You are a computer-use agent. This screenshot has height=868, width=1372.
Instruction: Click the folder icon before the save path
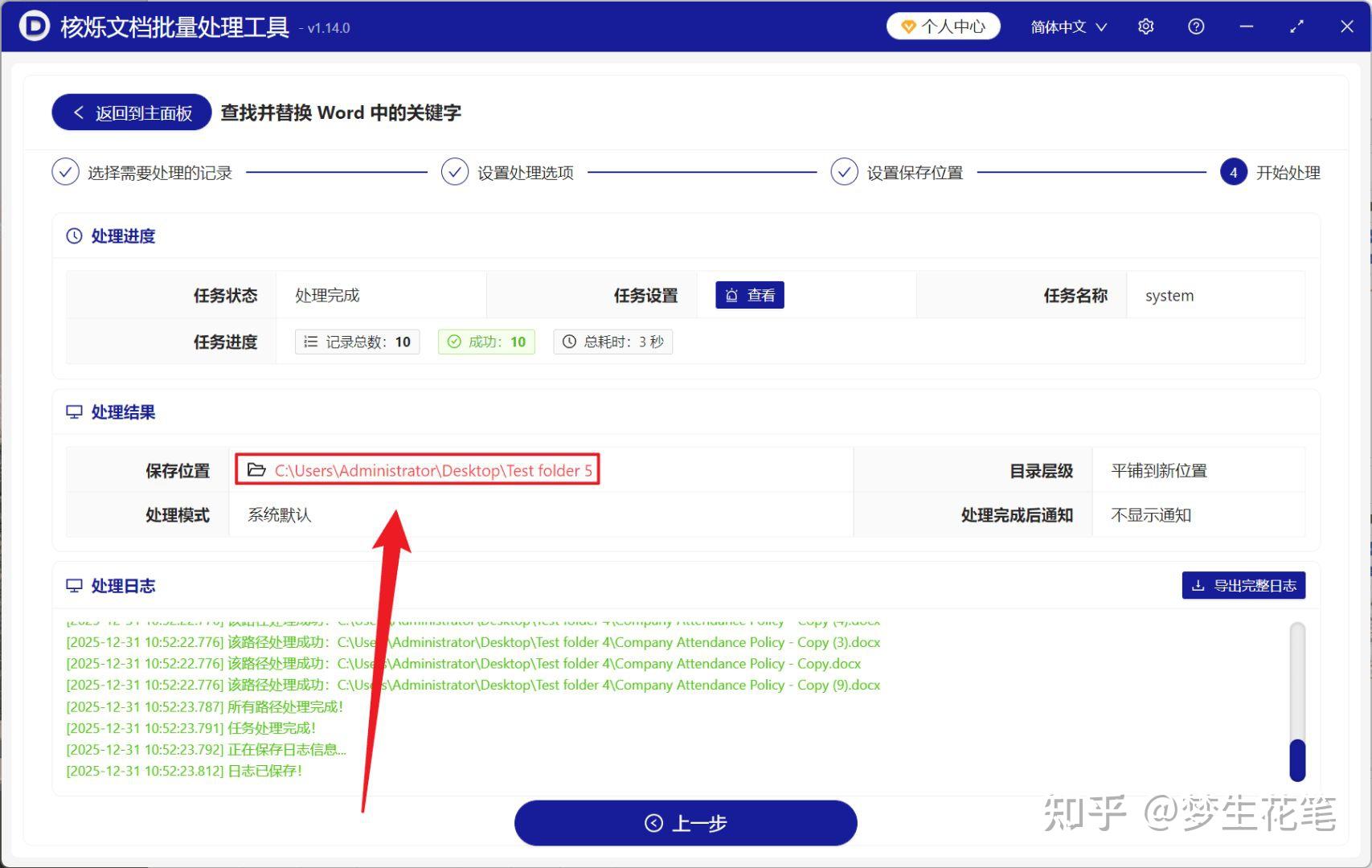tap(256, 469)
